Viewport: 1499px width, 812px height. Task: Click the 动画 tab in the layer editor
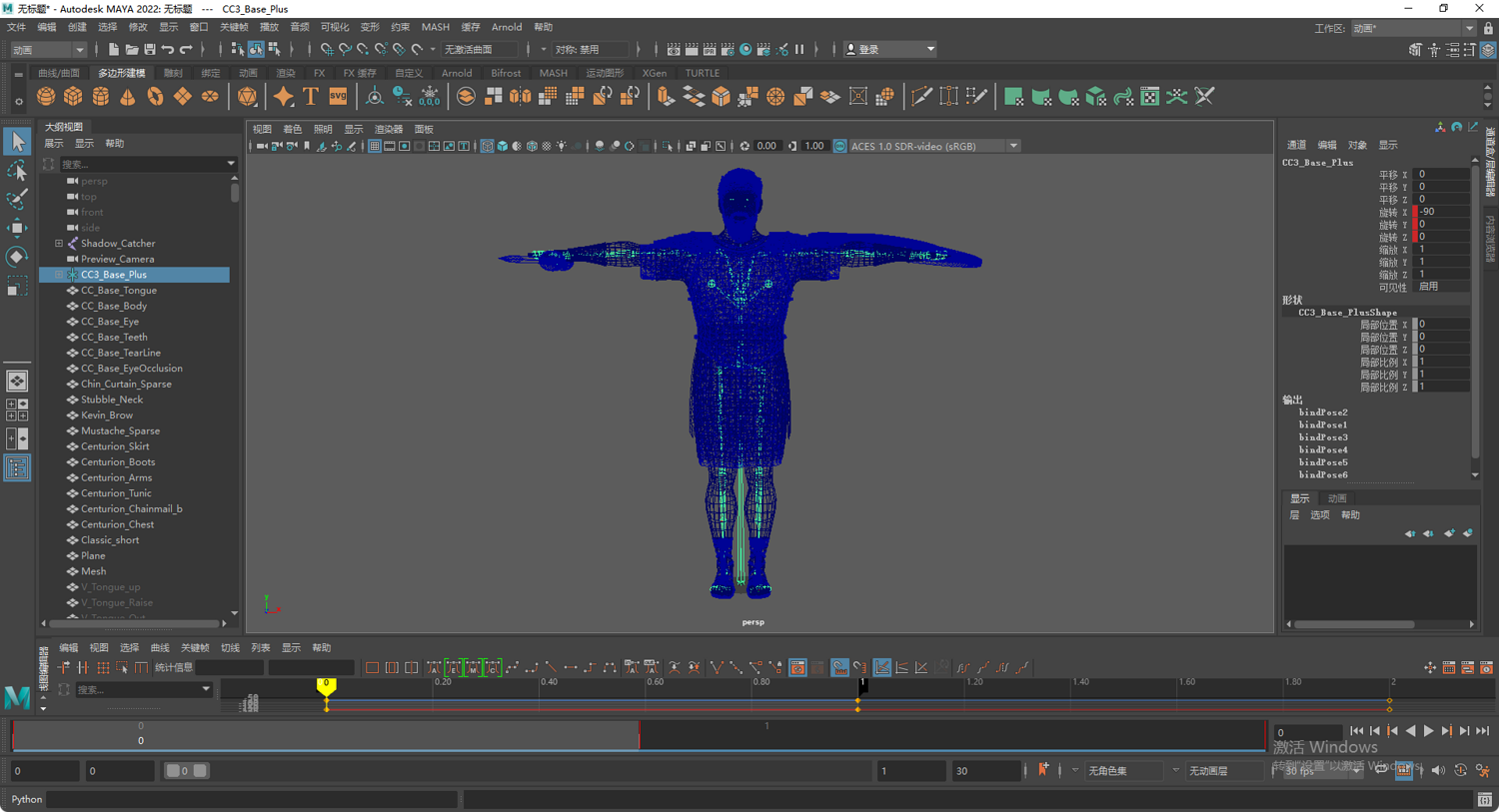pyautogui.click(x=1337, y=498)
